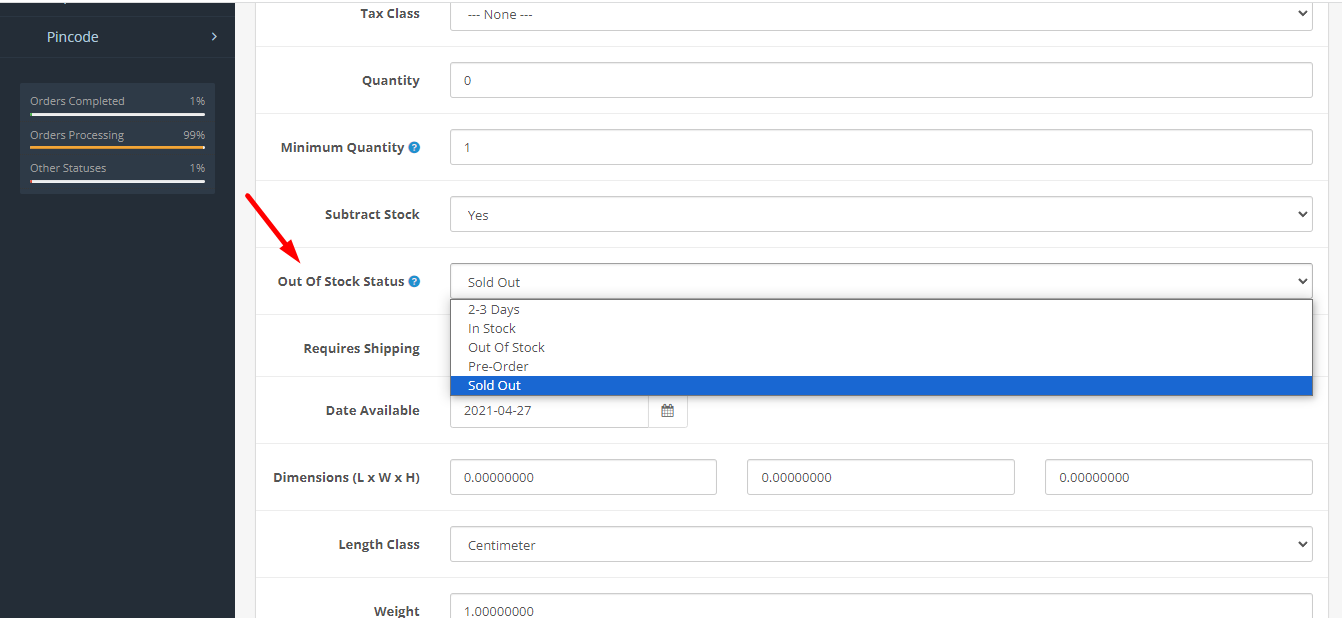Open the Date Available calendar picker
Screen dimensions: 1342x618
(x=668, y=410)
